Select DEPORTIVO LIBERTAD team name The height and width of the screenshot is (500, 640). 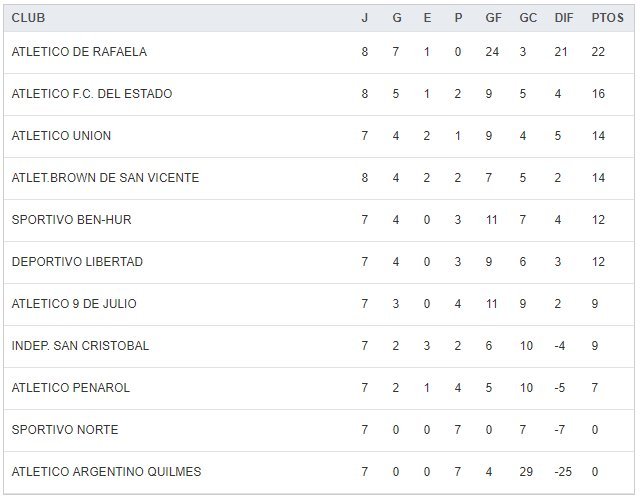pos(77,262)
